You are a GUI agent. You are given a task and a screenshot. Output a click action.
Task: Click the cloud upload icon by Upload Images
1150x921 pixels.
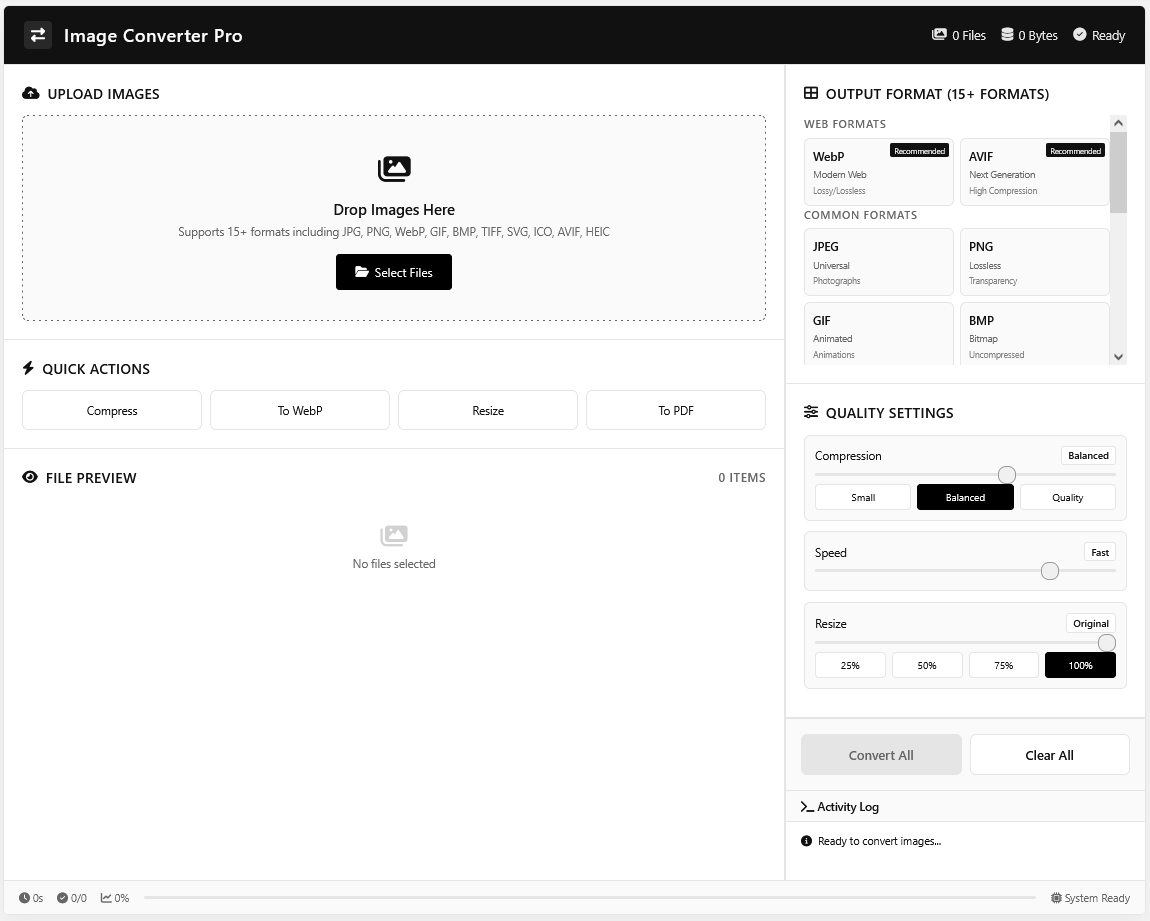pos(31,93)
